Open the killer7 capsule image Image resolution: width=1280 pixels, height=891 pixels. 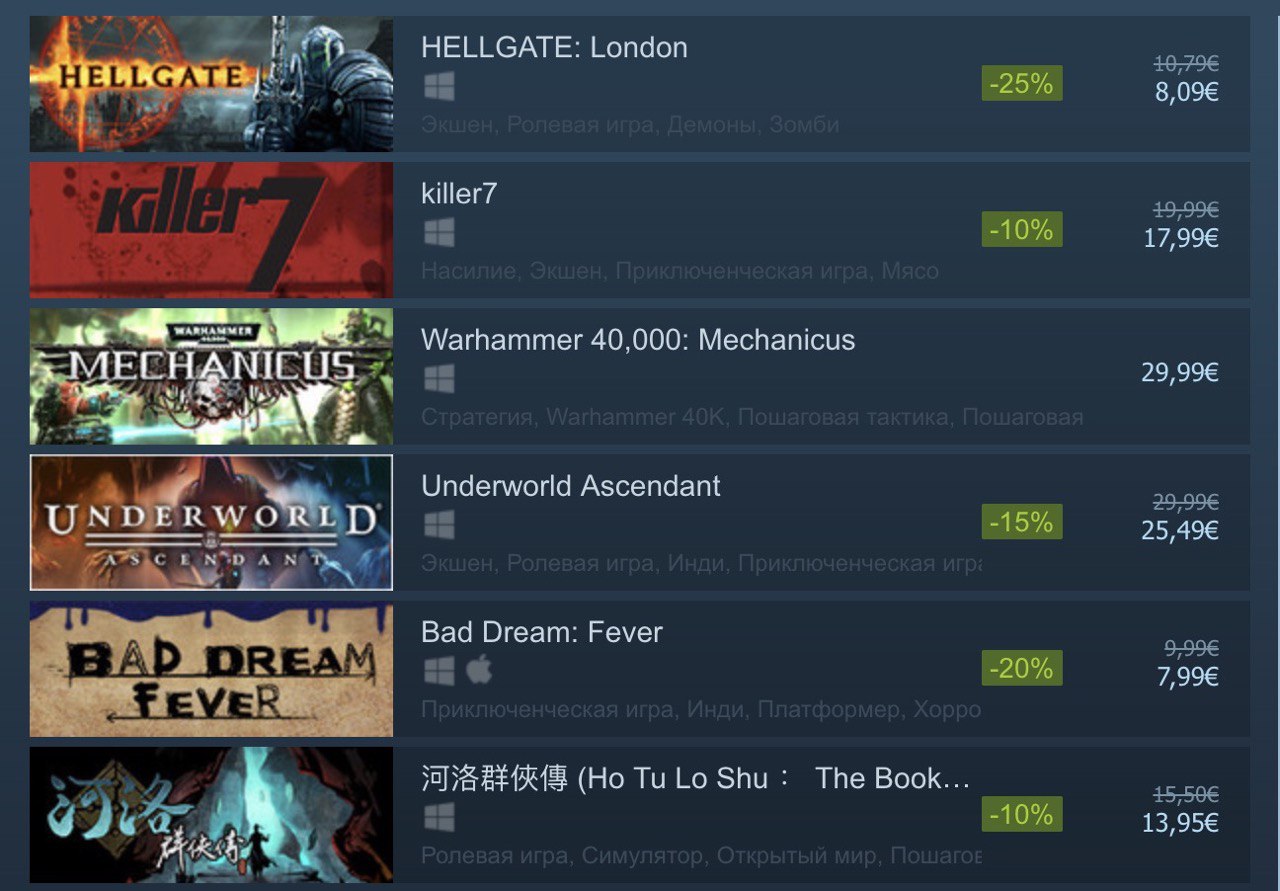(x=211, y=230)
